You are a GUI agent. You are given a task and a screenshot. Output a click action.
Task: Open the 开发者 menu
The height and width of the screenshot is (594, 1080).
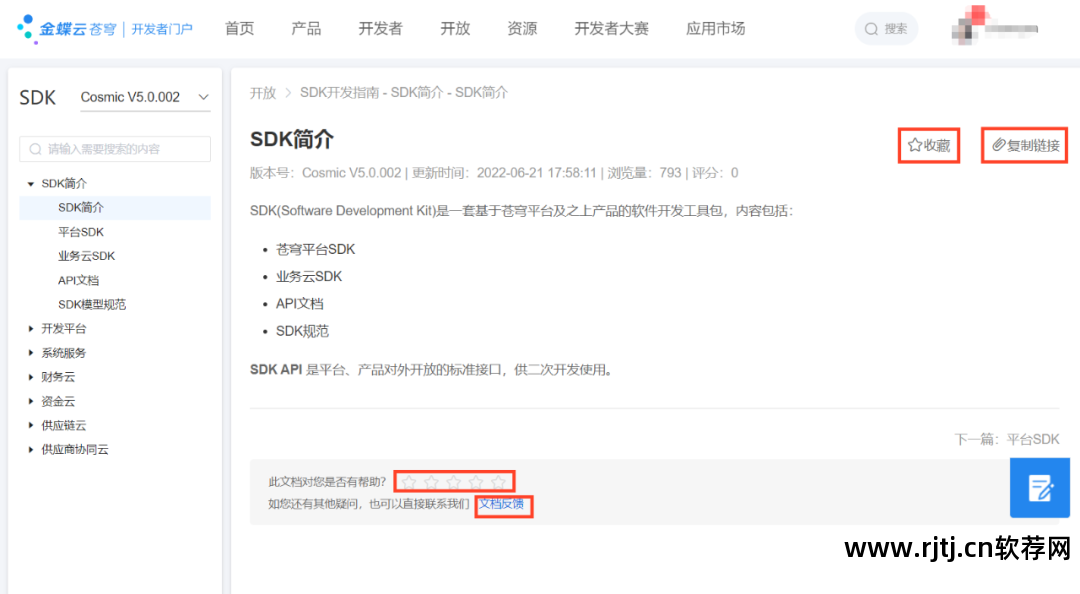click(x=380, y=29)
